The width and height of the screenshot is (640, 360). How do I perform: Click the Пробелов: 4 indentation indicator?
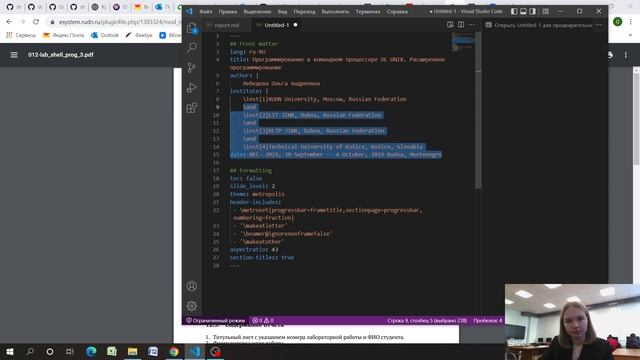point(488,320)
